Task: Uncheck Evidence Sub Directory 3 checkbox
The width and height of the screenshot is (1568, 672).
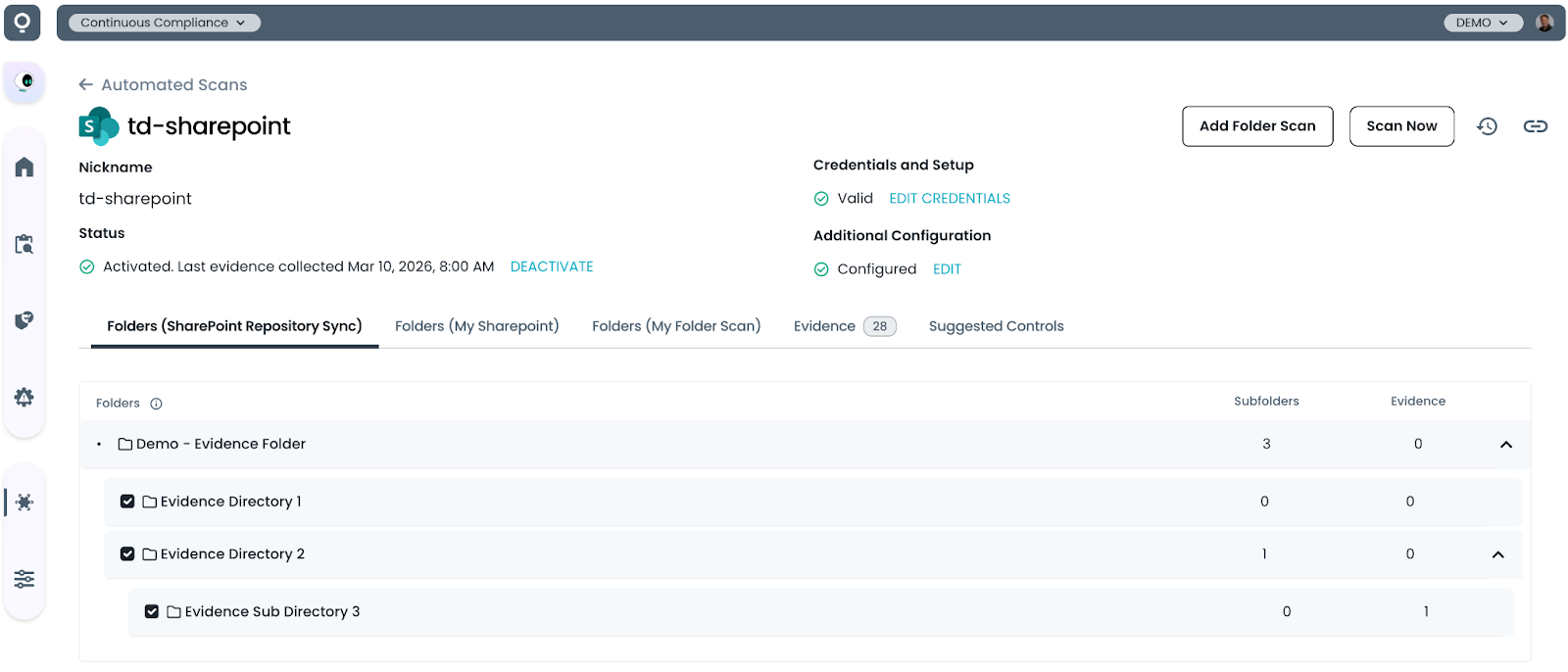Action: pyautogui.click(x=152, y=612)
